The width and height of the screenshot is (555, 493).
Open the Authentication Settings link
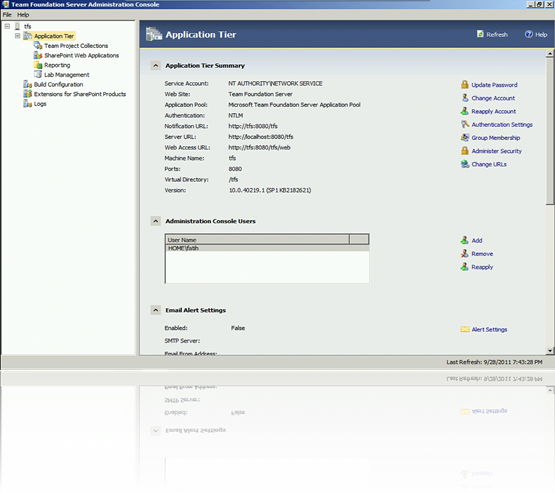point(502,125)
